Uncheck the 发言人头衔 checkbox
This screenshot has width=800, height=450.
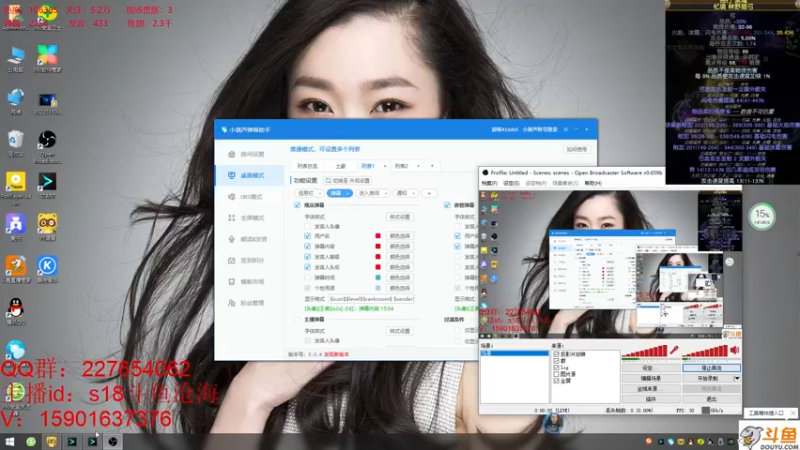coord(307,267)
